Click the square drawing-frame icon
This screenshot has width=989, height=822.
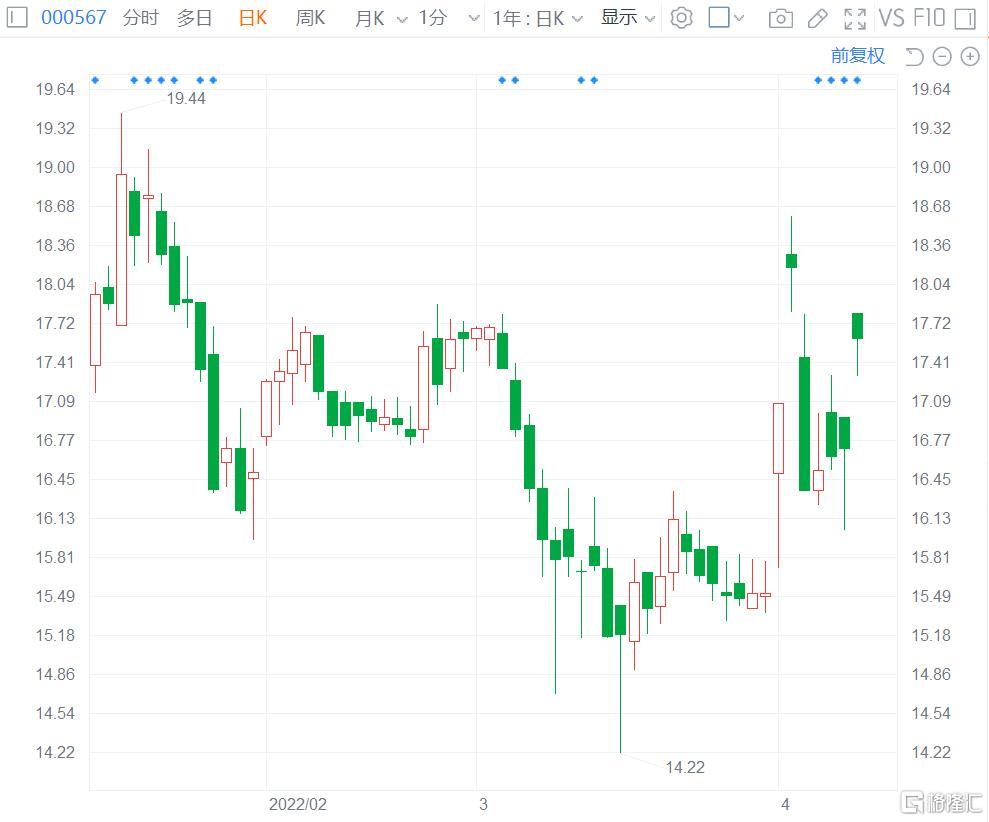(x=718, y=18)
